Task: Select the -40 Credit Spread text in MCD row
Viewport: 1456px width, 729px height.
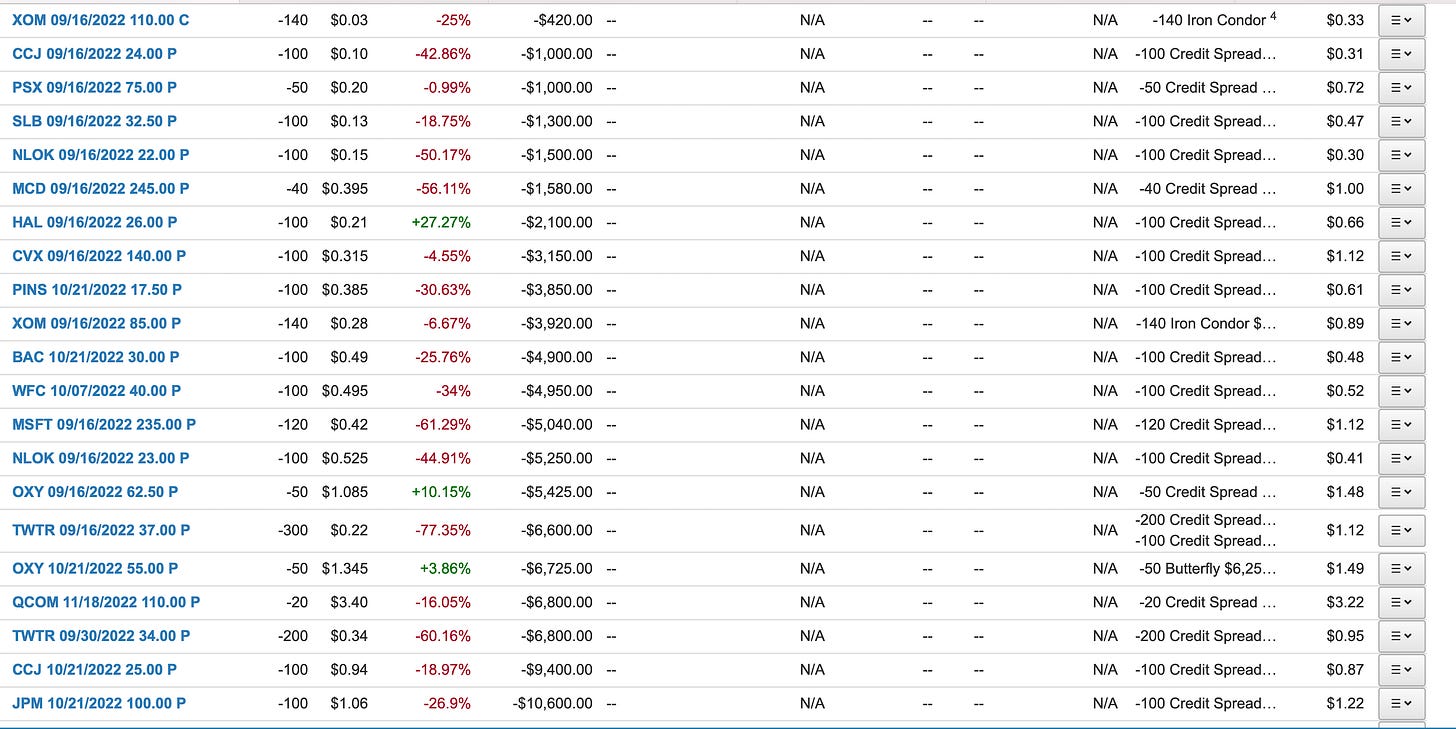Action: [1208, 189]
